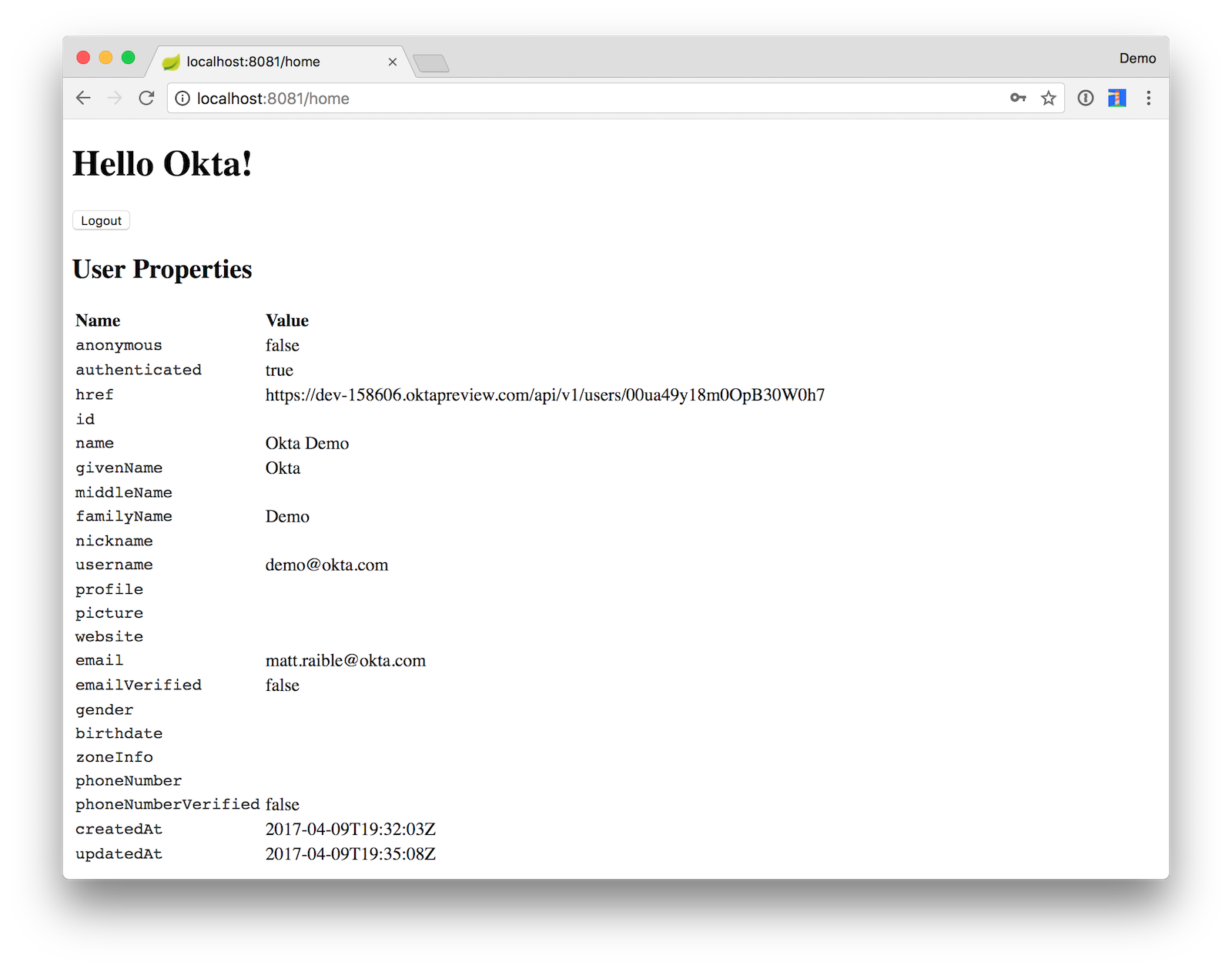
Task: Click the green macOS fullscreen button
Action: tap(129, 58)
